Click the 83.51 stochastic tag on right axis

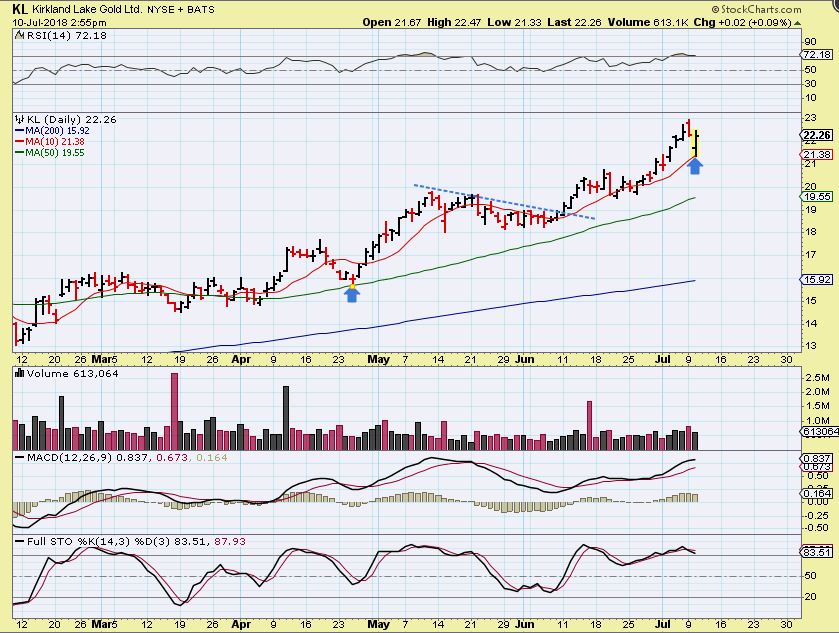point(817,552)
